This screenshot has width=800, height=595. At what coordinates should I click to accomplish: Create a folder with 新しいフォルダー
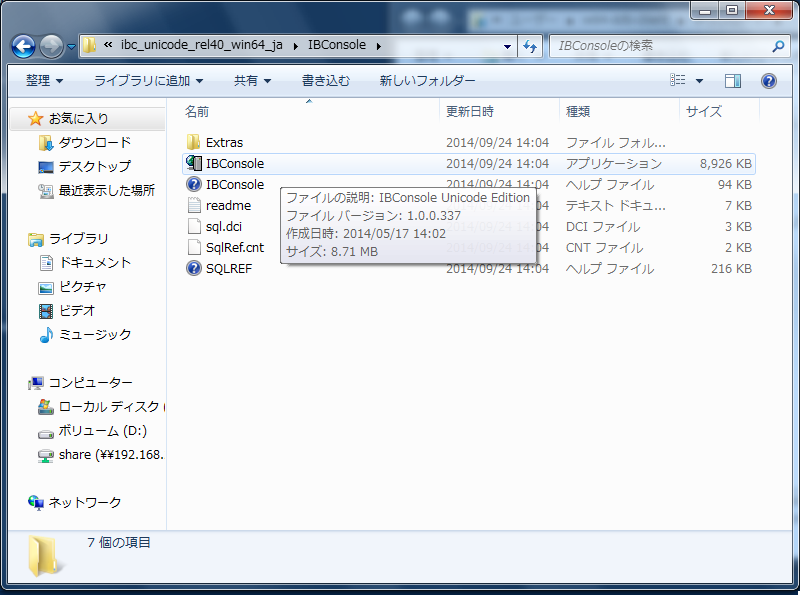tap(427, 81)
